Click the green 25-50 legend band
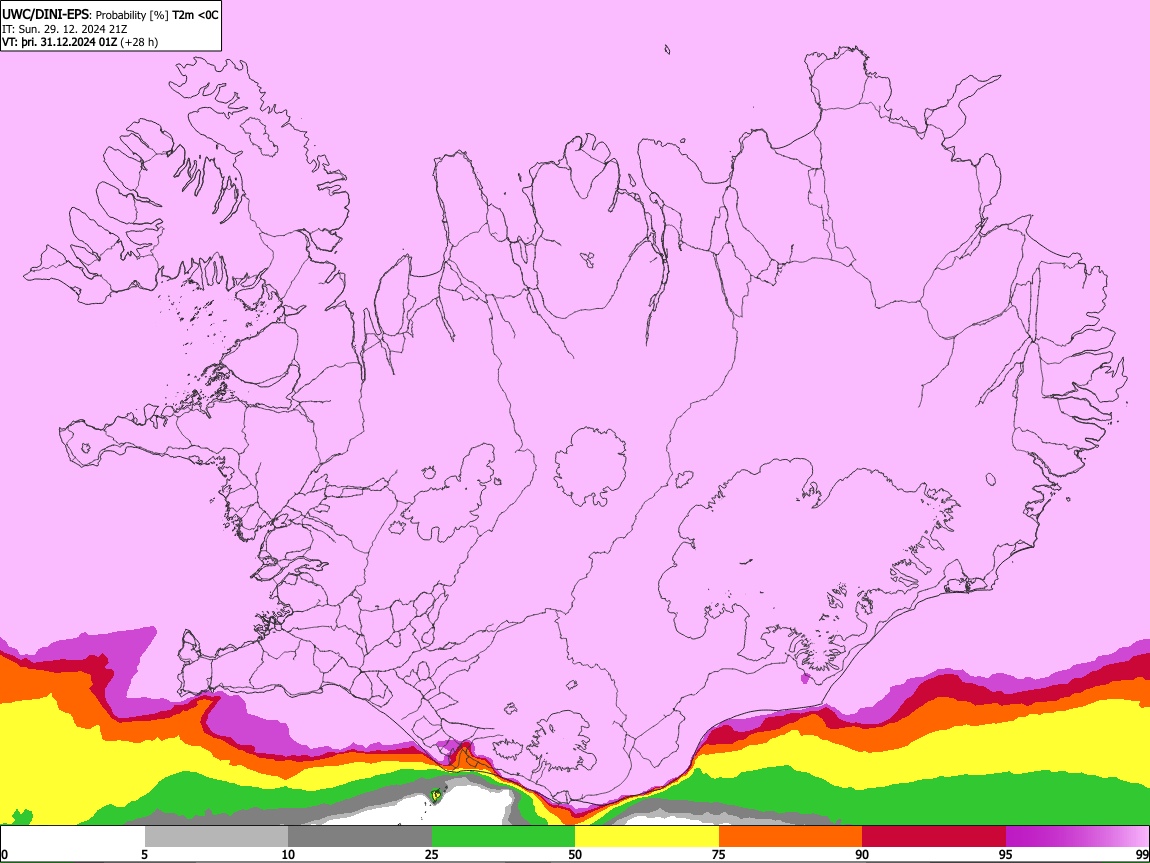This screenshot has width=1150, height=863. click(503, 837)
